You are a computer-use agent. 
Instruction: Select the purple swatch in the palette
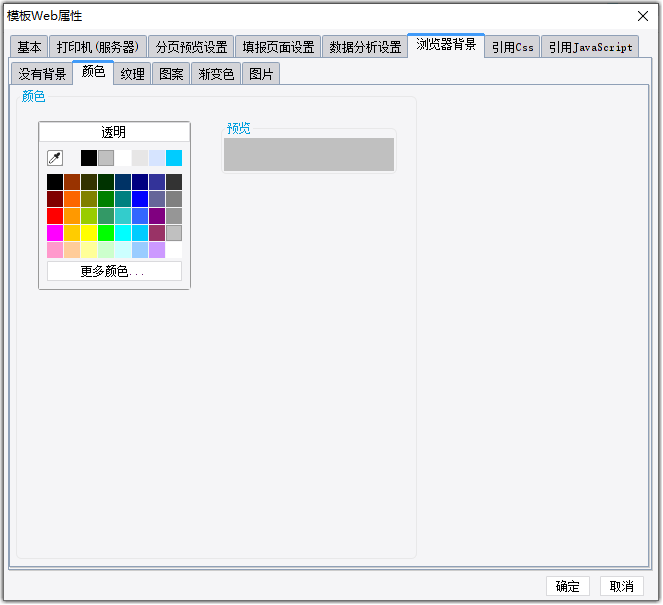pyautogui.click(x=157, y=216)
